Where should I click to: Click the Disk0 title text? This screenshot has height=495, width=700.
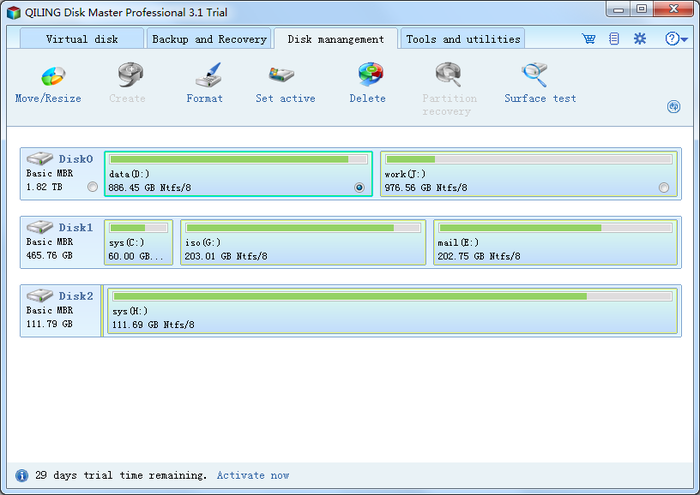tap(76, 159)
